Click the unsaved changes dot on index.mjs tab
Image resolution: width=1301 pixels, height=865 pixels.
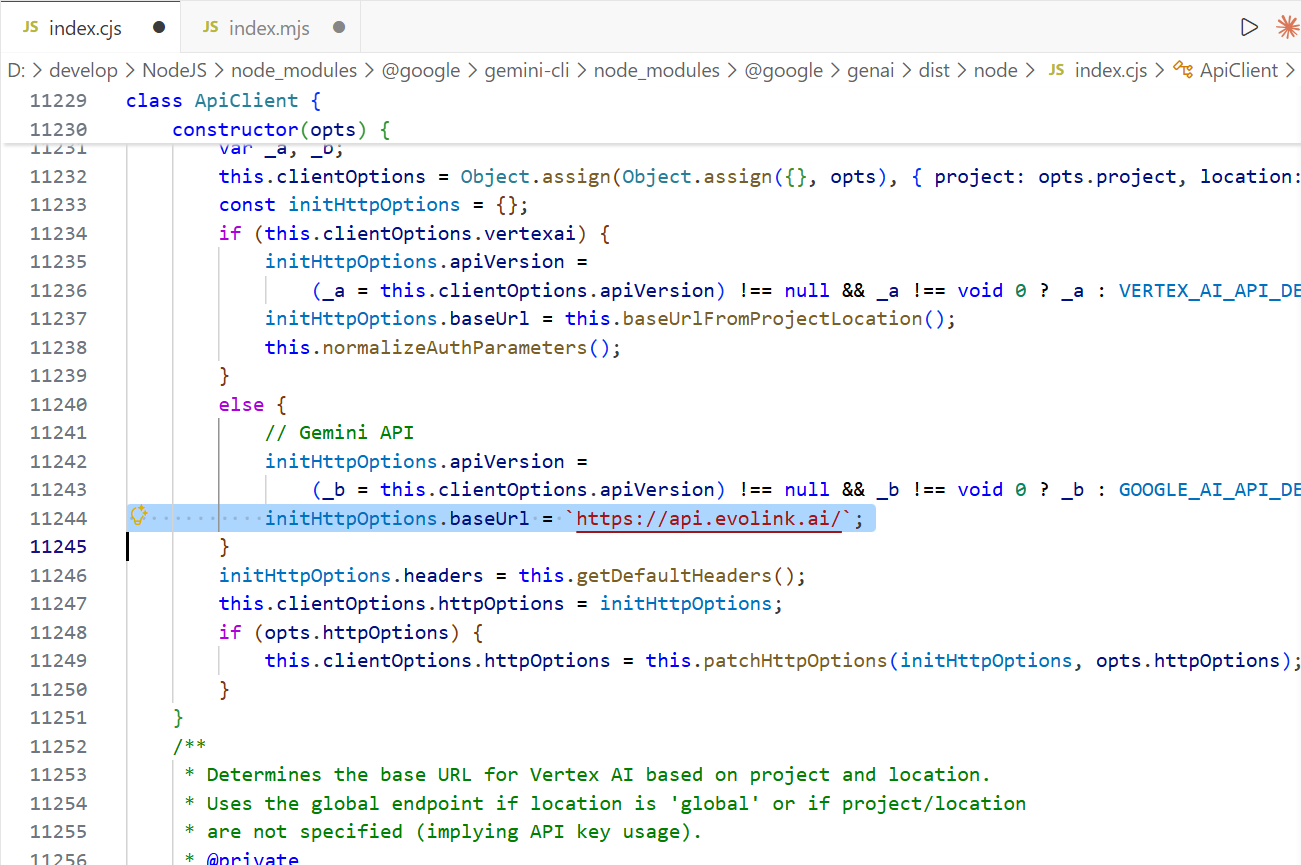click(x=339, y=26)
